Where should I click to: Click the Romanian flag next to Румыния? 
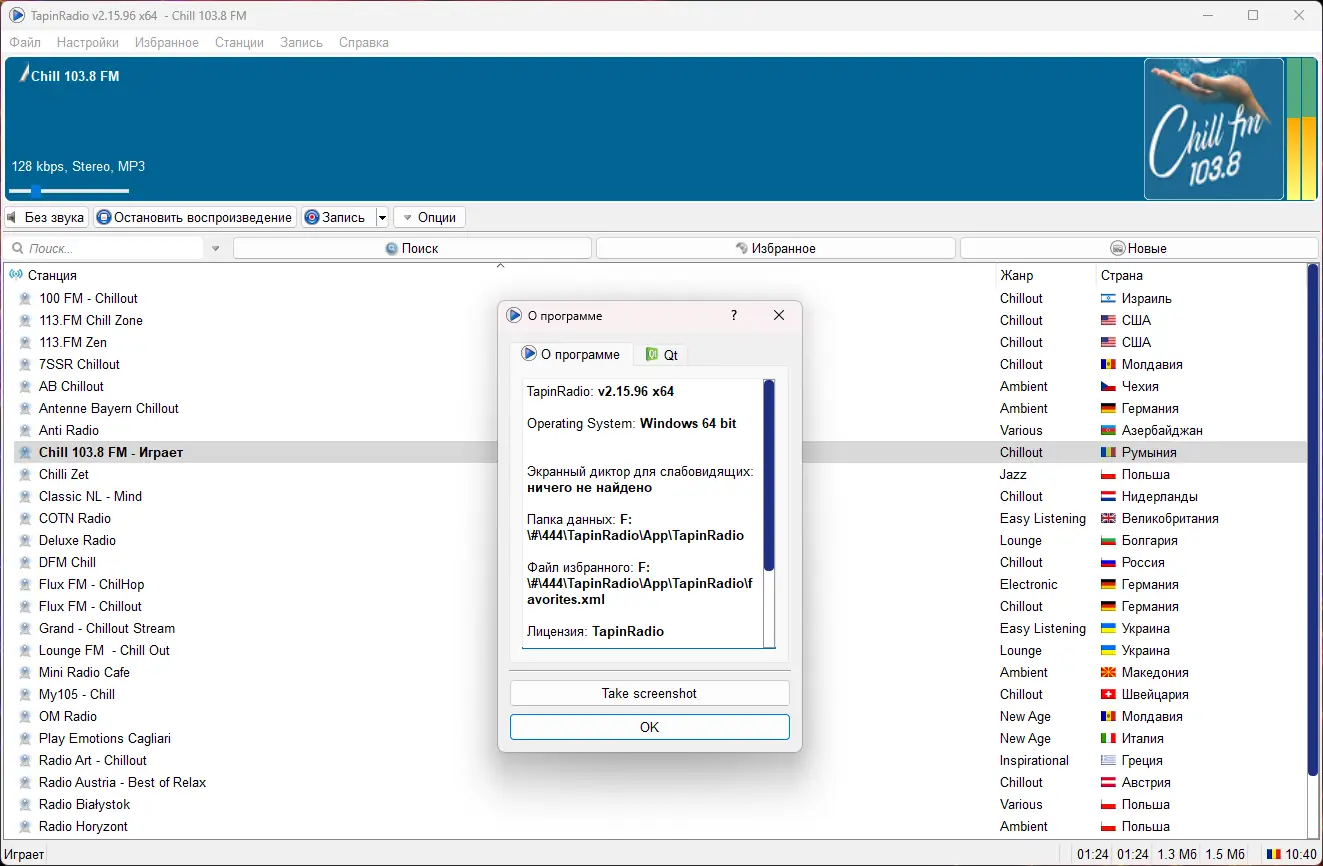click(x=1108, y=452)
